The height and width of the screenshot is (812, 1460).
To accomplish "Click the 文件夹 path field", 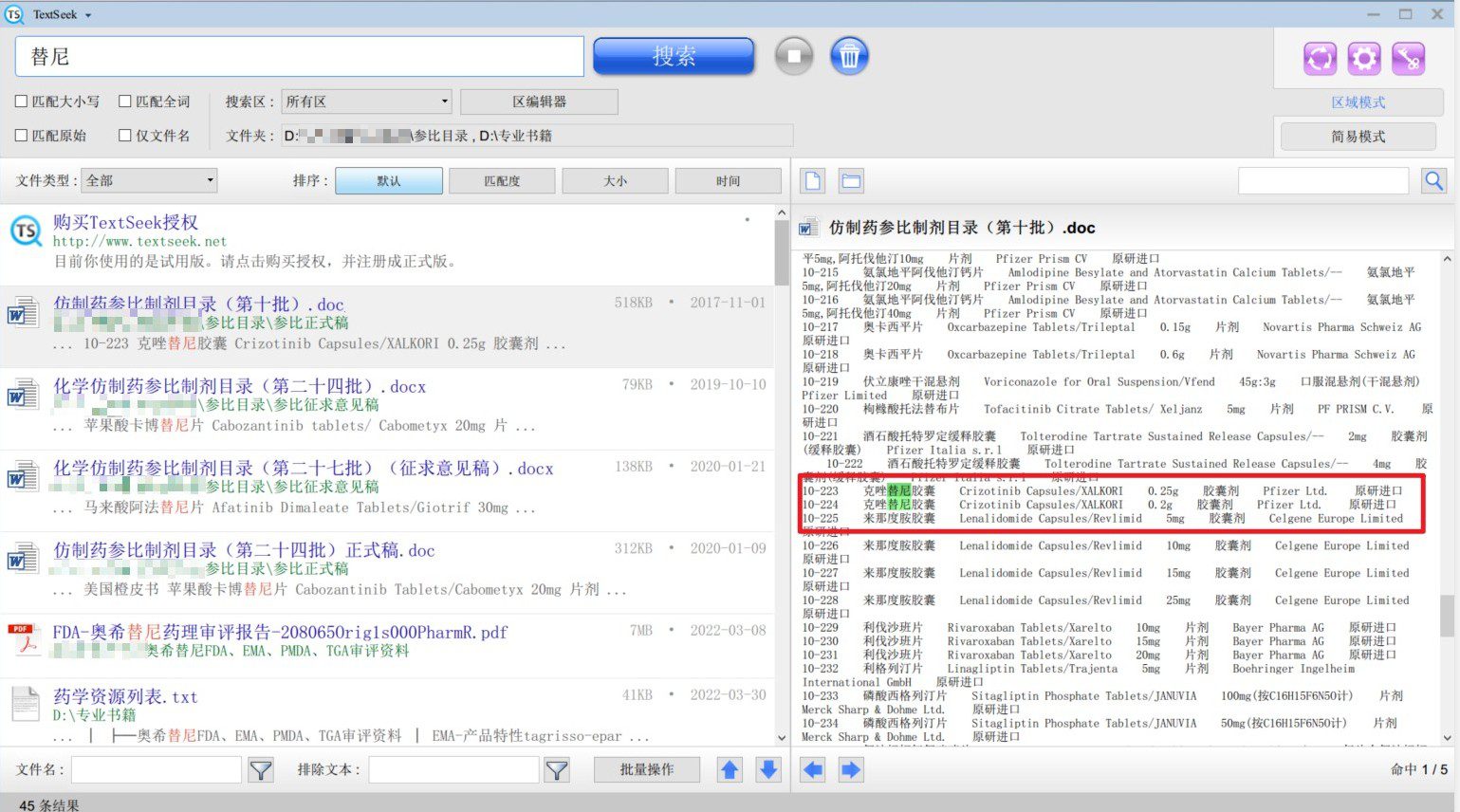I will pos(537,136).
